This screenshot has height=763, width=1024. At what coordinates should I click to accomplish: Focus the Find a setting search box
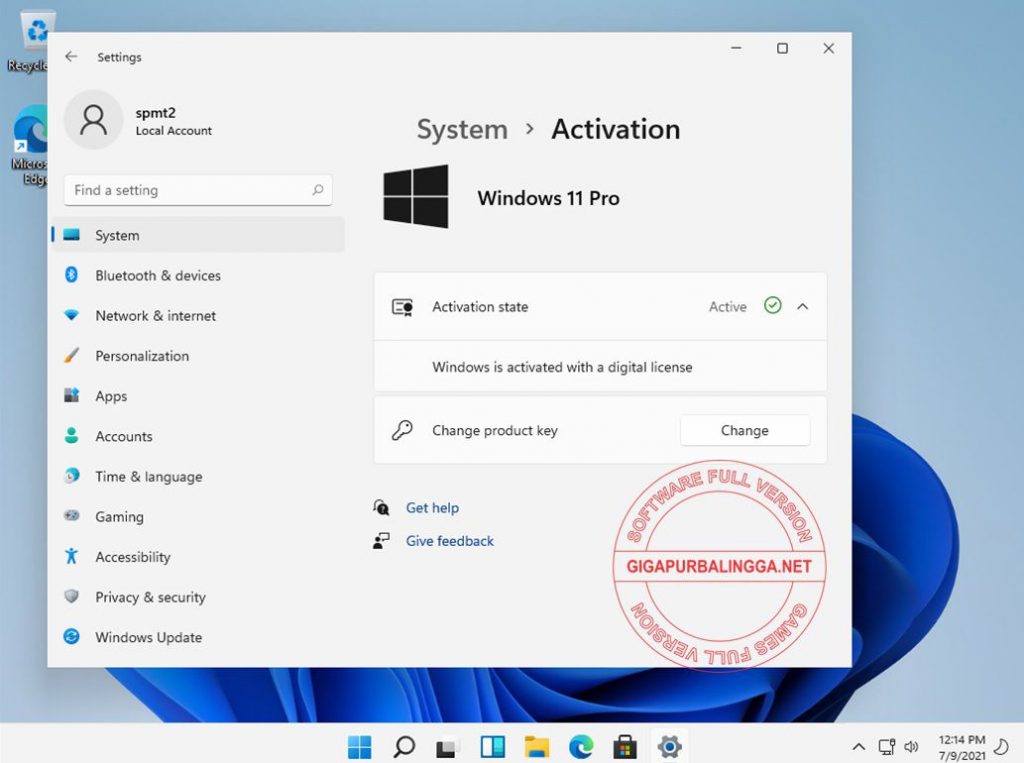click(198, 190)
